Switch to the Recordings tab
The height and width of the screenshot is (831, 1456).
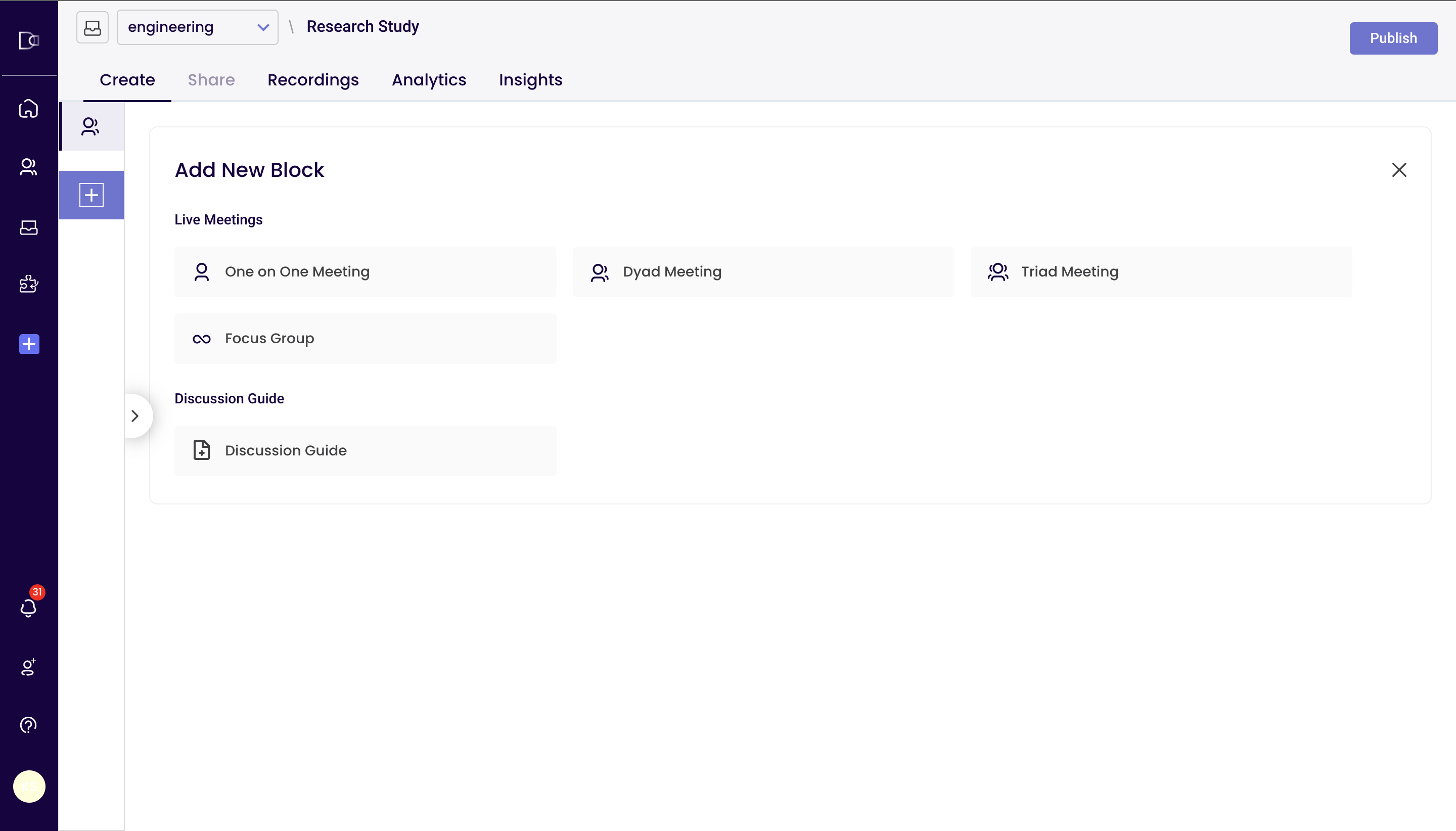[313, 80]
